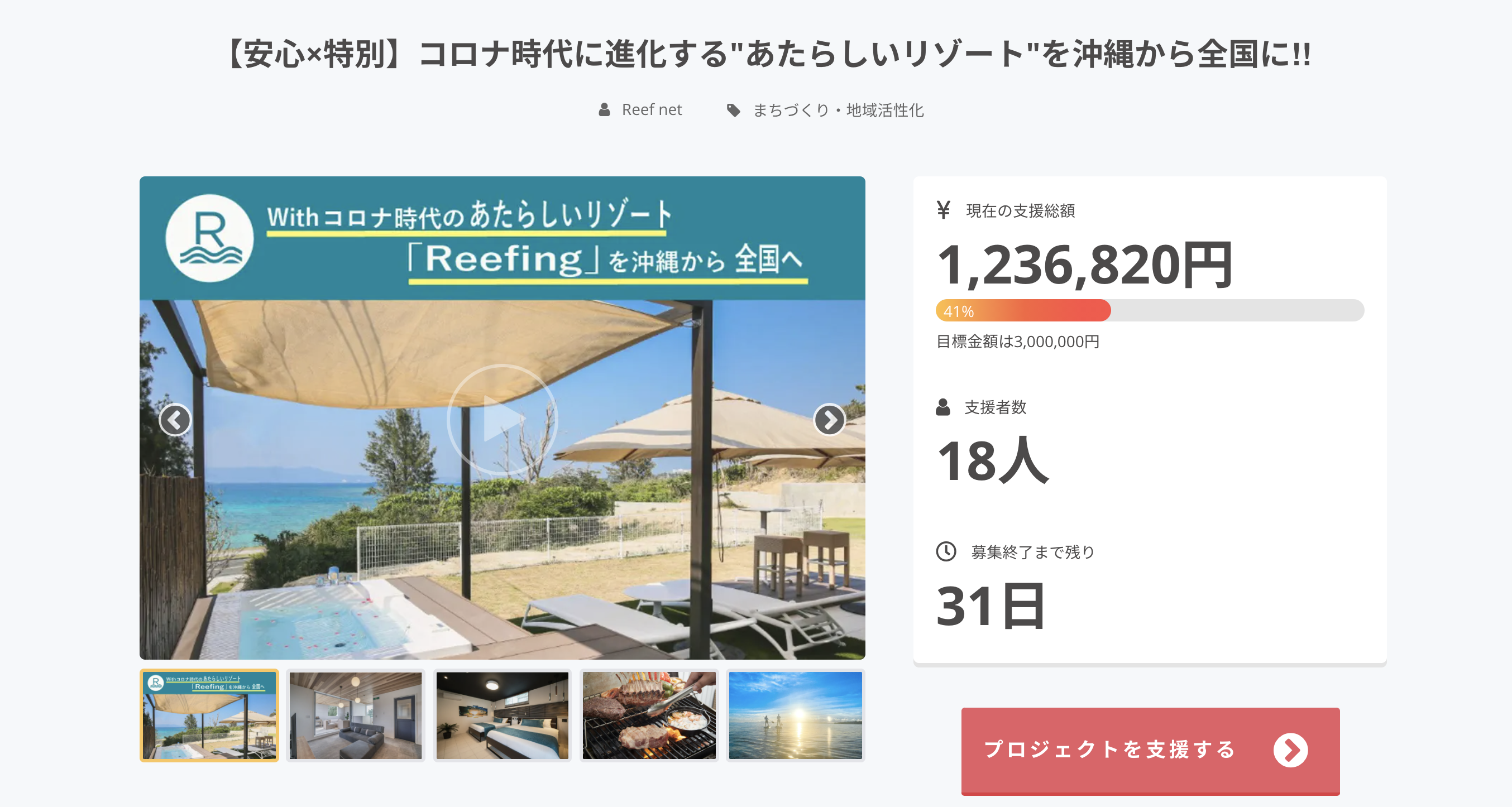Advance carousel with right arrow icon
The width and height of the screenshot is (1512, 807).
[x=829, y=420]
